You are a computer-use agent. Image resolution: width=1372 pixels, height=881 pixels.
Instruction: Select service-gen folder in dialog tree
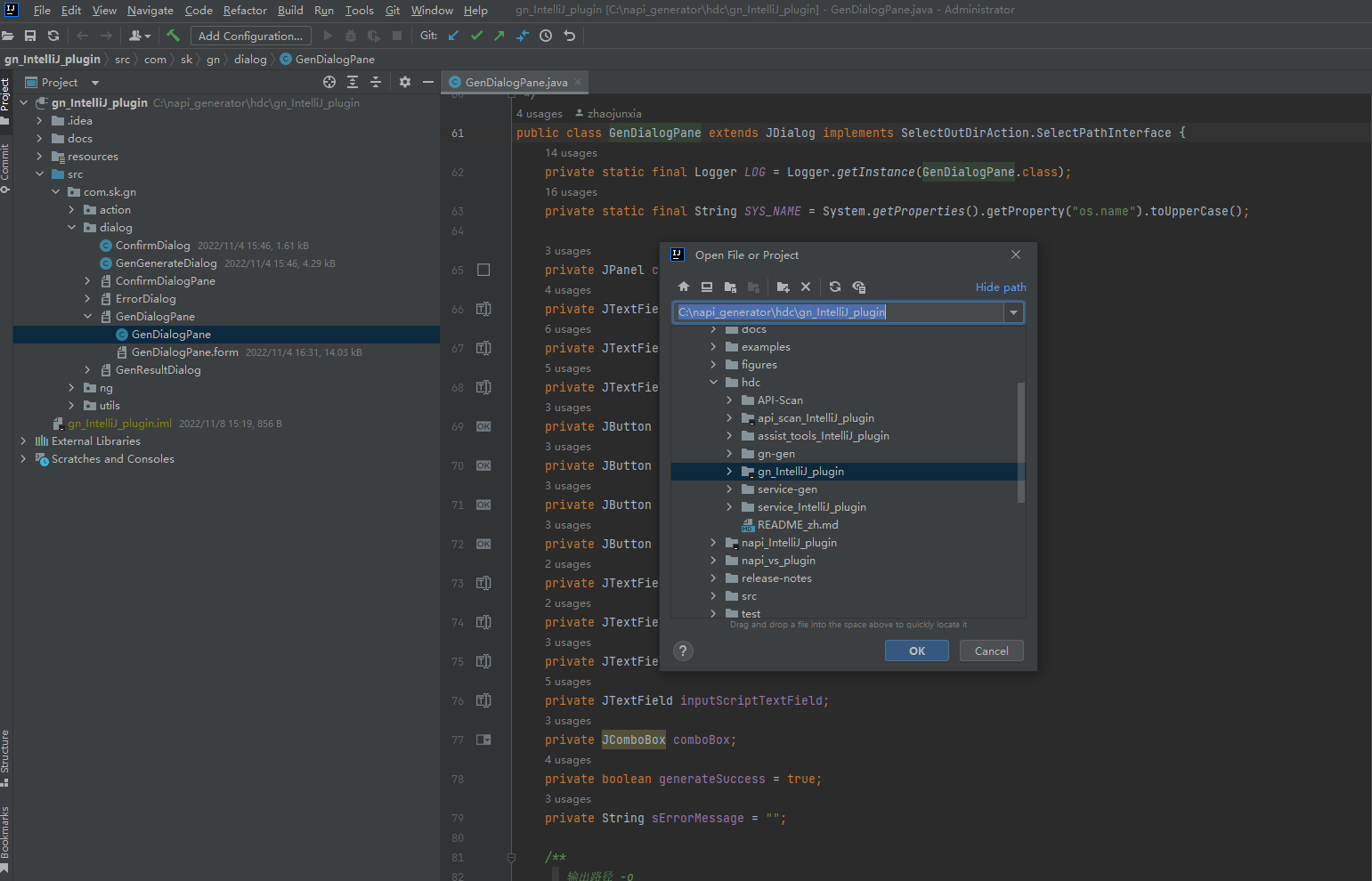787,489
